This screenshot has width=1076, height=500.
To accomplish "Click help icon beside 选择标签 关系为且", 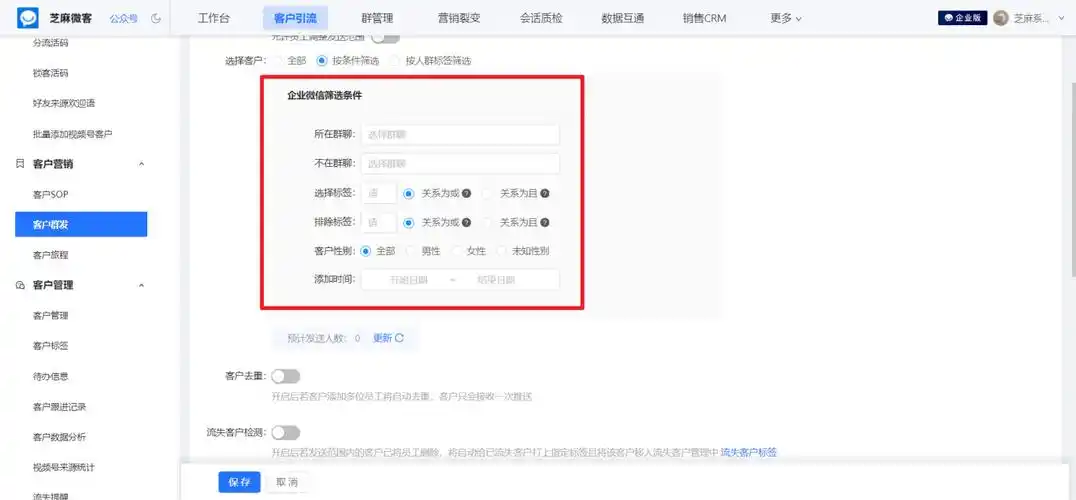I will pyautogui.click(x=545, y=194).
